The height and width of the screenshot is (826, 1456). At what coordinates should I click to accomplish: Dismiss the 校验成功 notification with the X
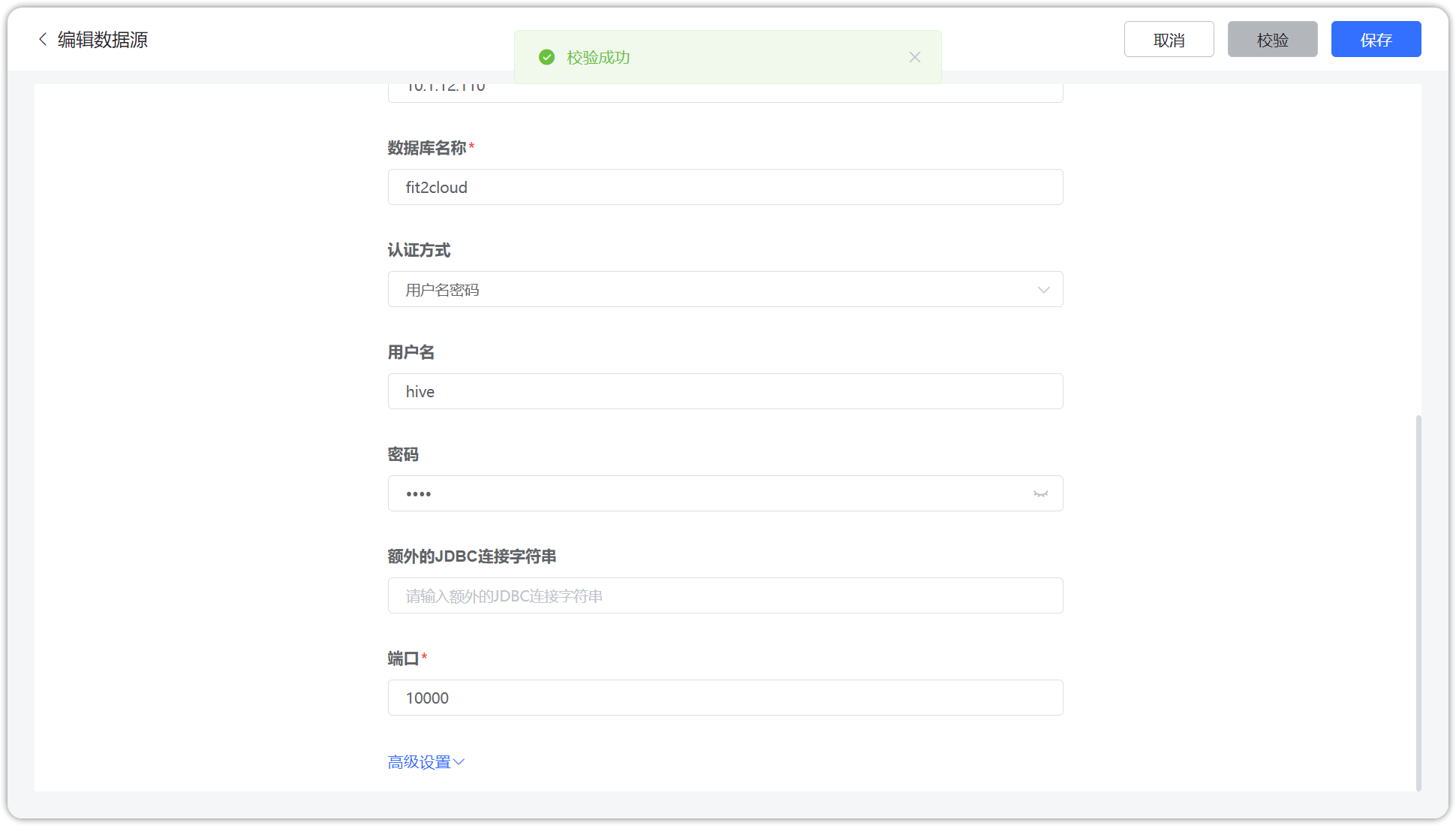[x=915, y=57]
